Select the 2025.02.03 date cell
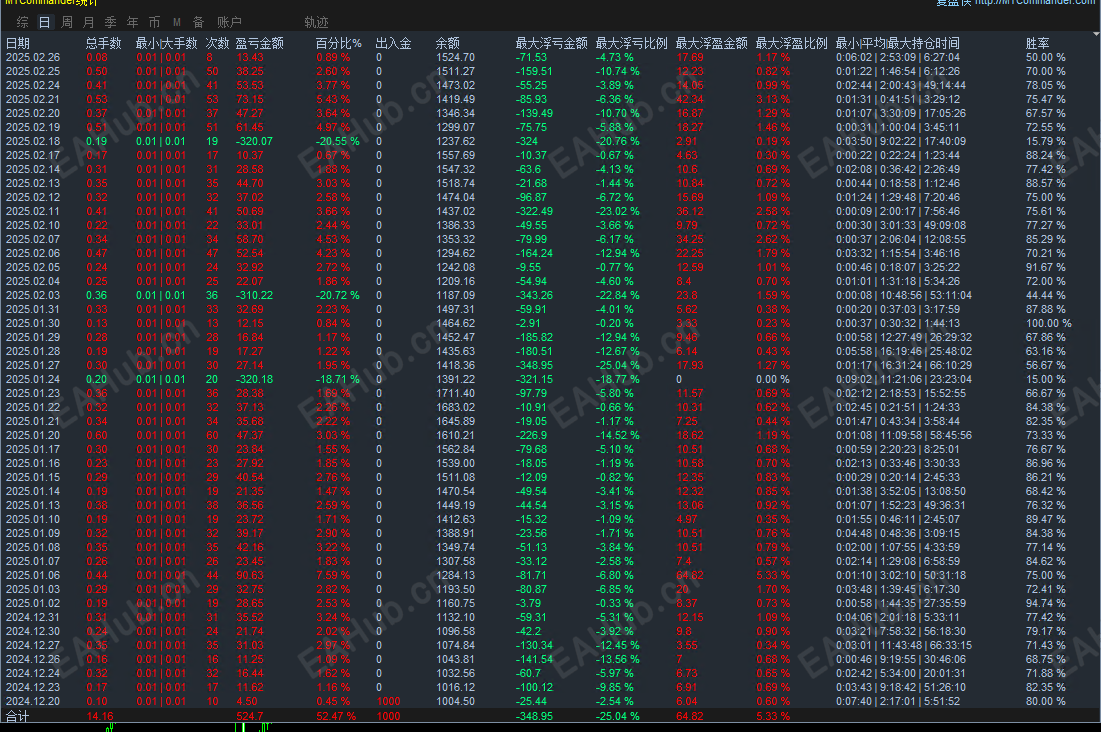The width and height of the screenshot is (1101, 732). tap(33, 296)
